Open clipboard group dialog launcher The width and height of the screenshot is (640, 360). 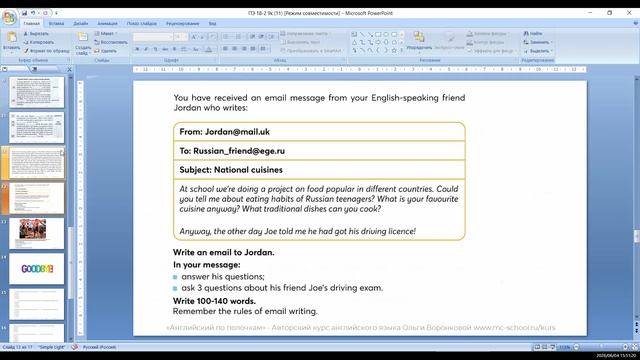(x=68, y=60)
